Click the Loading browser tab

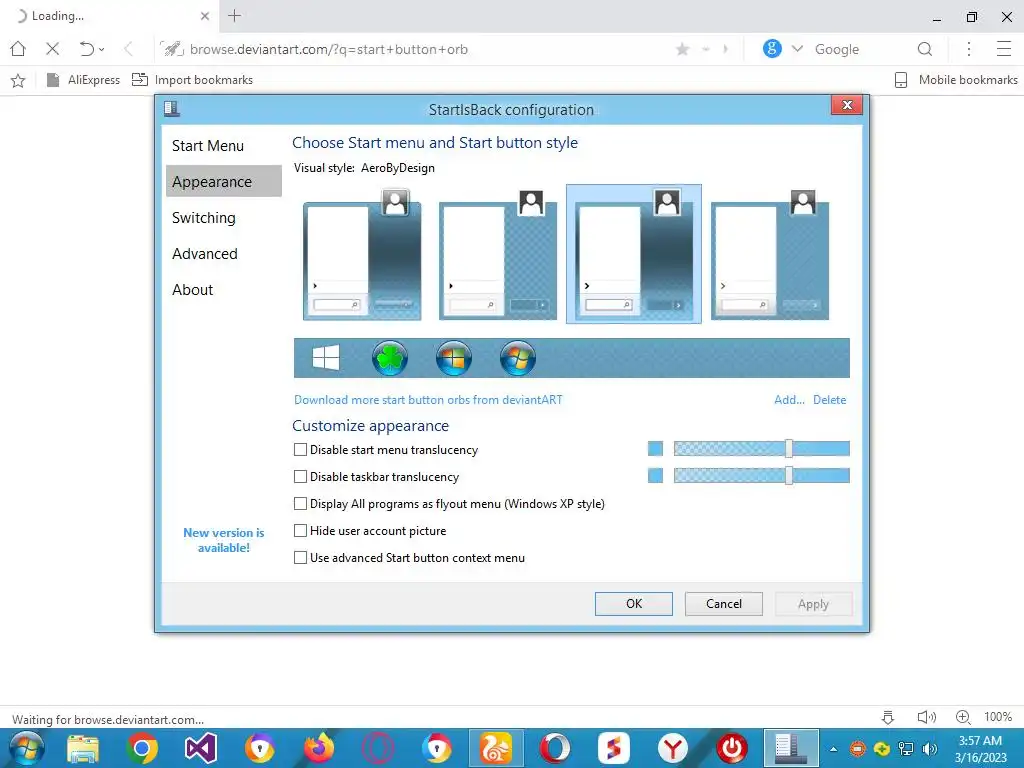click(x=108, y=16)
